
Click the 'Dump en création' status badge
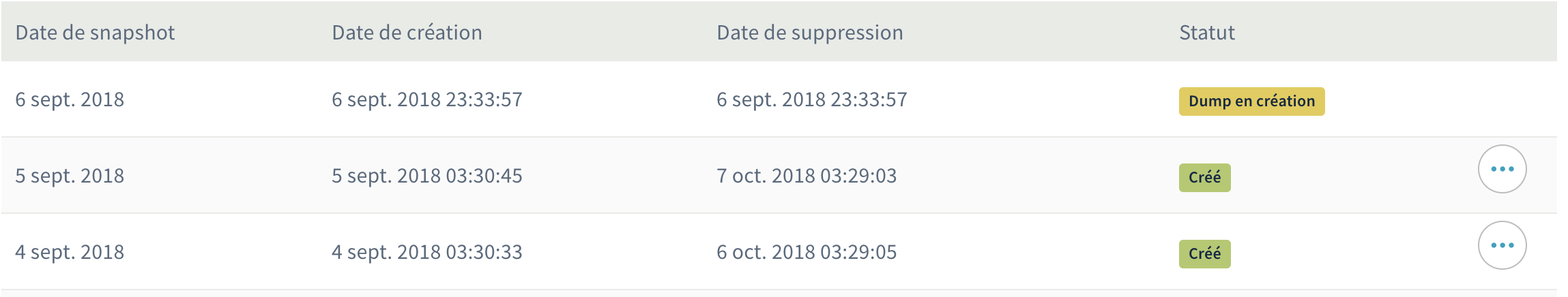[1251, 101]
